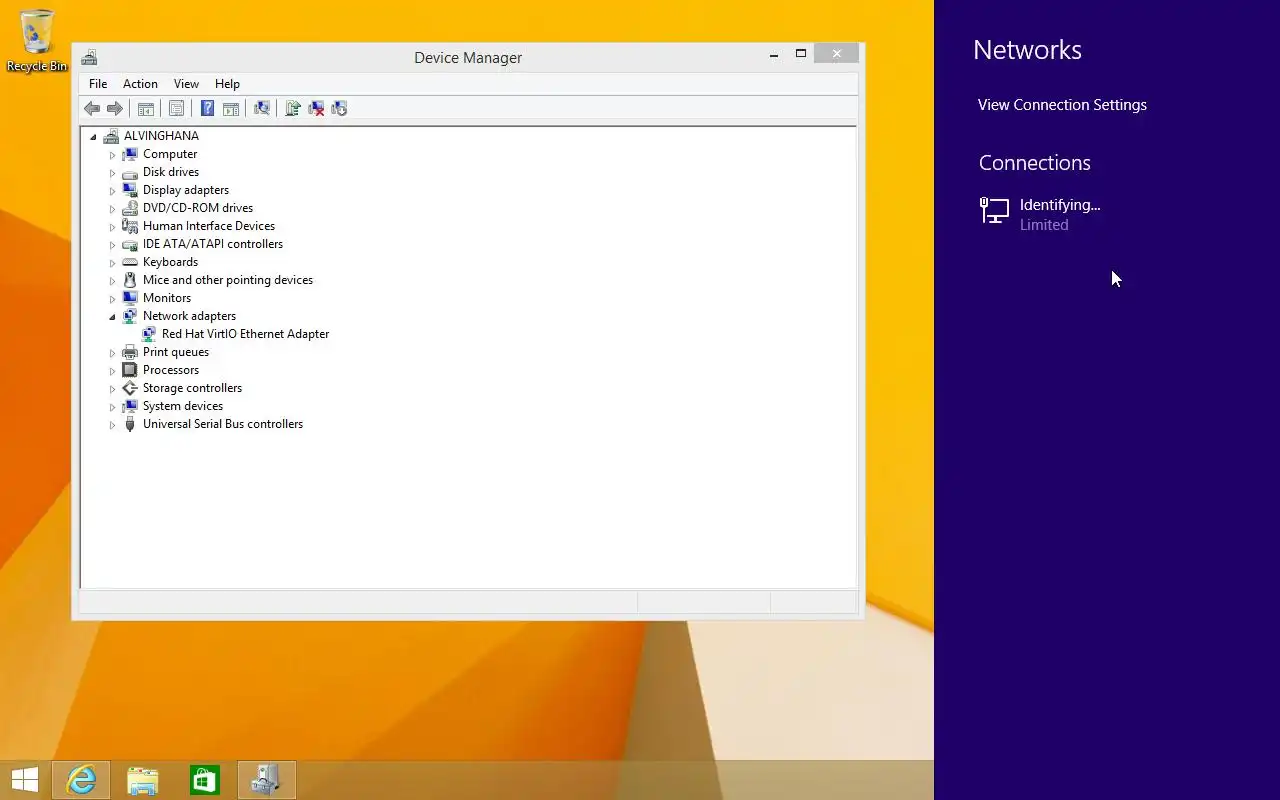Click View Connection Settings link
The width and height of the screenshot is (1280, 800).
(x=1062, y=105)
